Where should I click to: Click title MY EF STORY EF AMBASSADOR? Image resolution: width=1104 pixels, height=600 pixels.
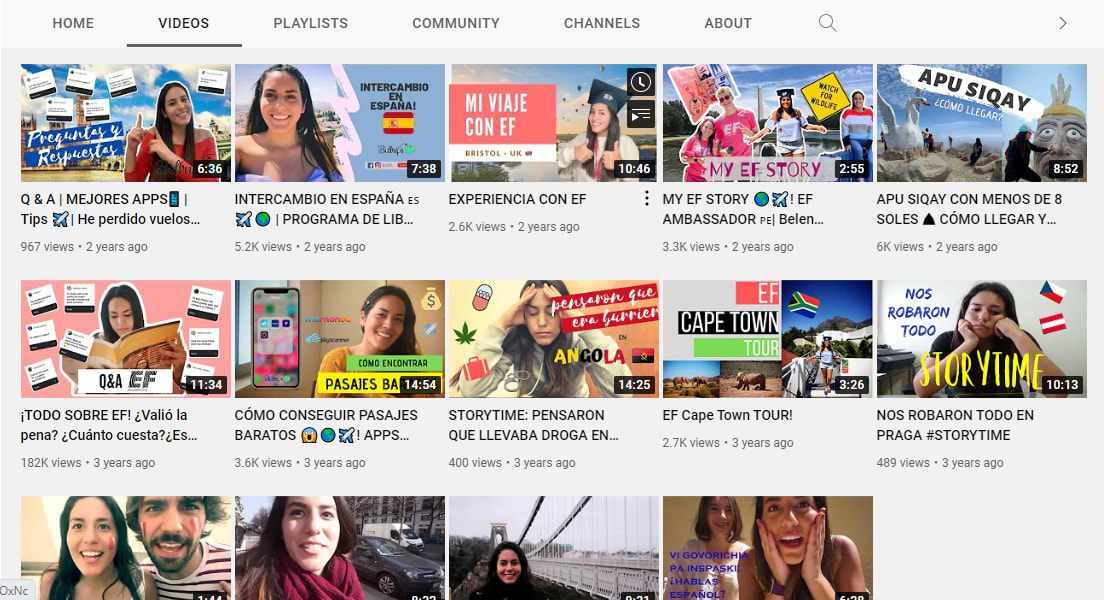[743, 209]
